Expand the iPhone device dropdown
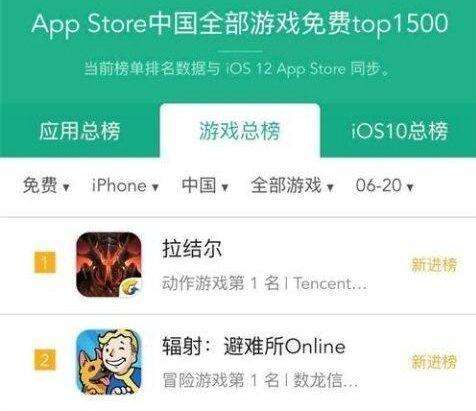Screen dimensions: 476x411 [125, 186]
